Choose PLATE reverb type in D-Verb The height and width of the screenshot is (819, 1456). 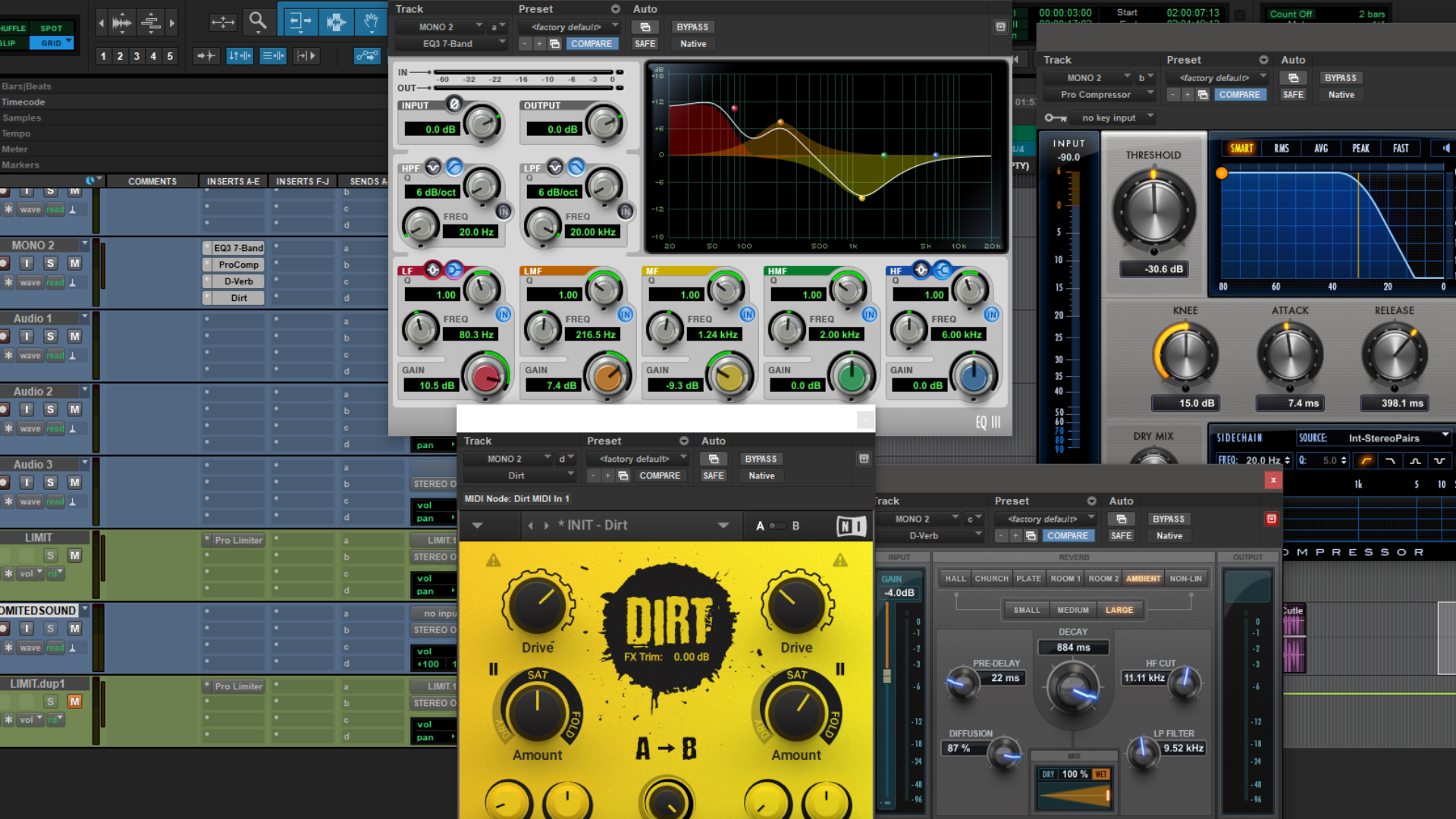point(1028,579)
